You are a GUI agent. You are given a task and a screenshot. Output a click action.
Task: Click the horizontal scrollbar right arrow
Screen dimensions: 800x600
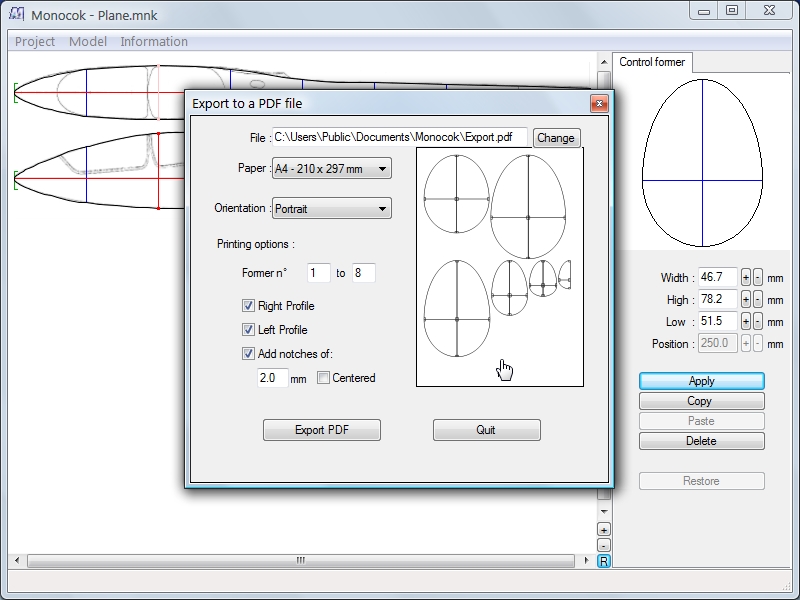586,561
